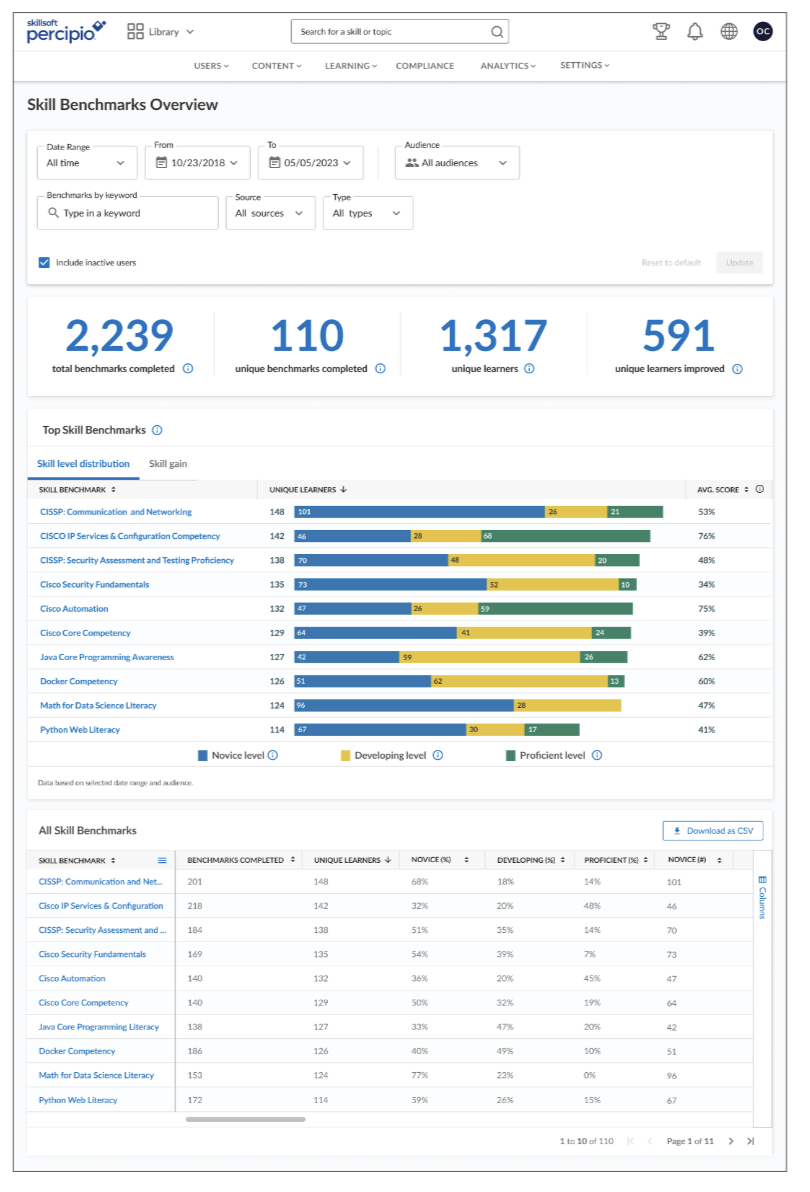Image resolution: width=810 pixels, height=1192 pixels.
Task: Open the language globe icon
Action: (729, 31)
